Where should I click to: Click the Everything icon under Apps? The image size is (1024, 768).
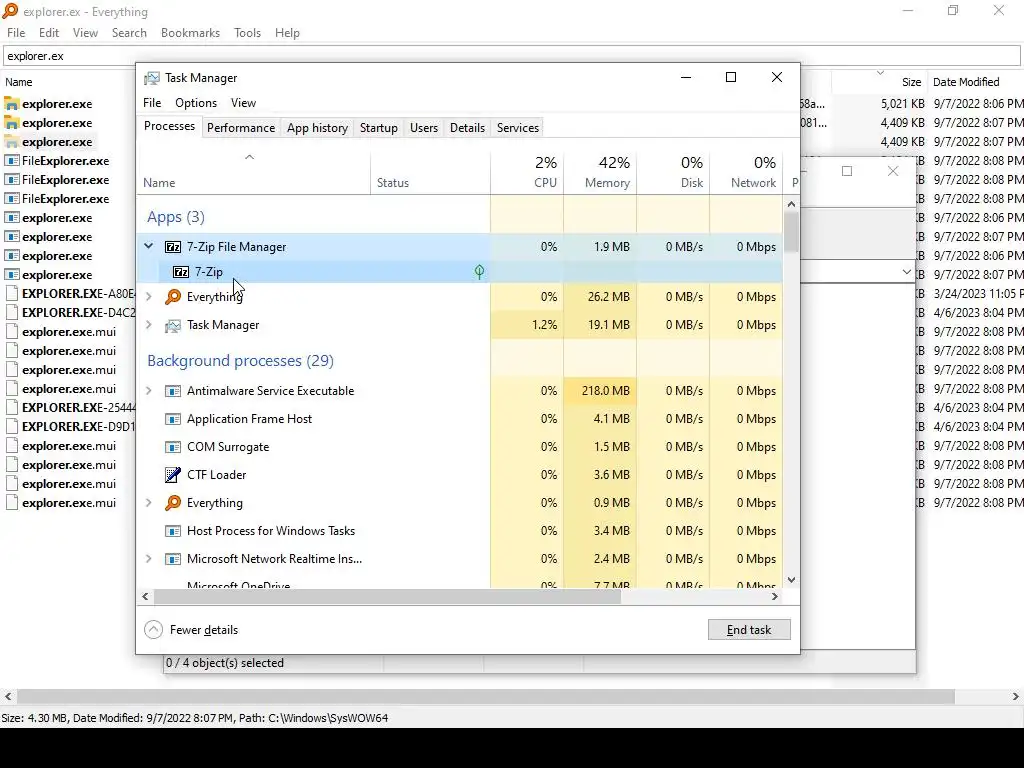pos(172,296)
